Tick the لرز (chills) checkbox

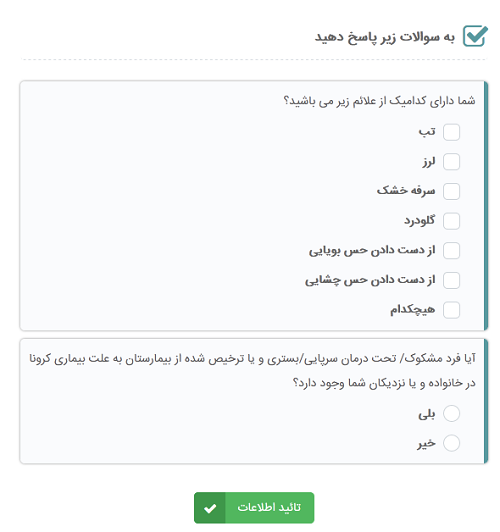(x=451, y=162)
